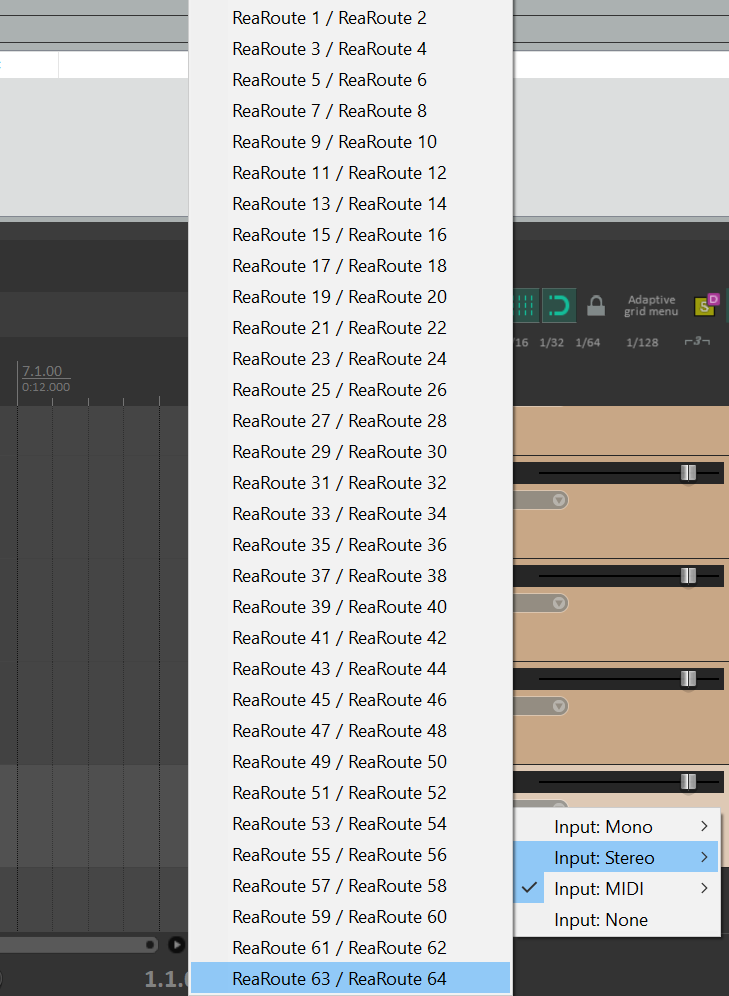Set grid division to 1/32
This screenshot has height=996, width=729.
point(551,342)
